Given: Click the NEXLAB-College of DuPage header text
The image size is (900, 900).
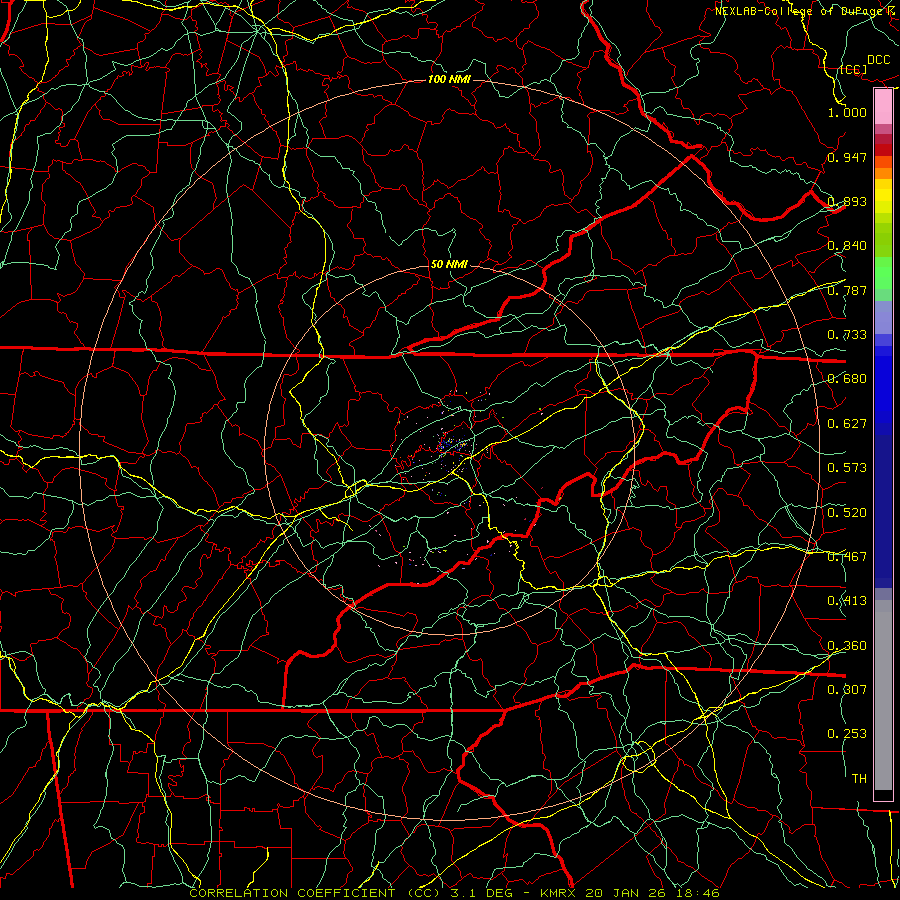Looking at the screenshot, I should click(x=798, y=11).
